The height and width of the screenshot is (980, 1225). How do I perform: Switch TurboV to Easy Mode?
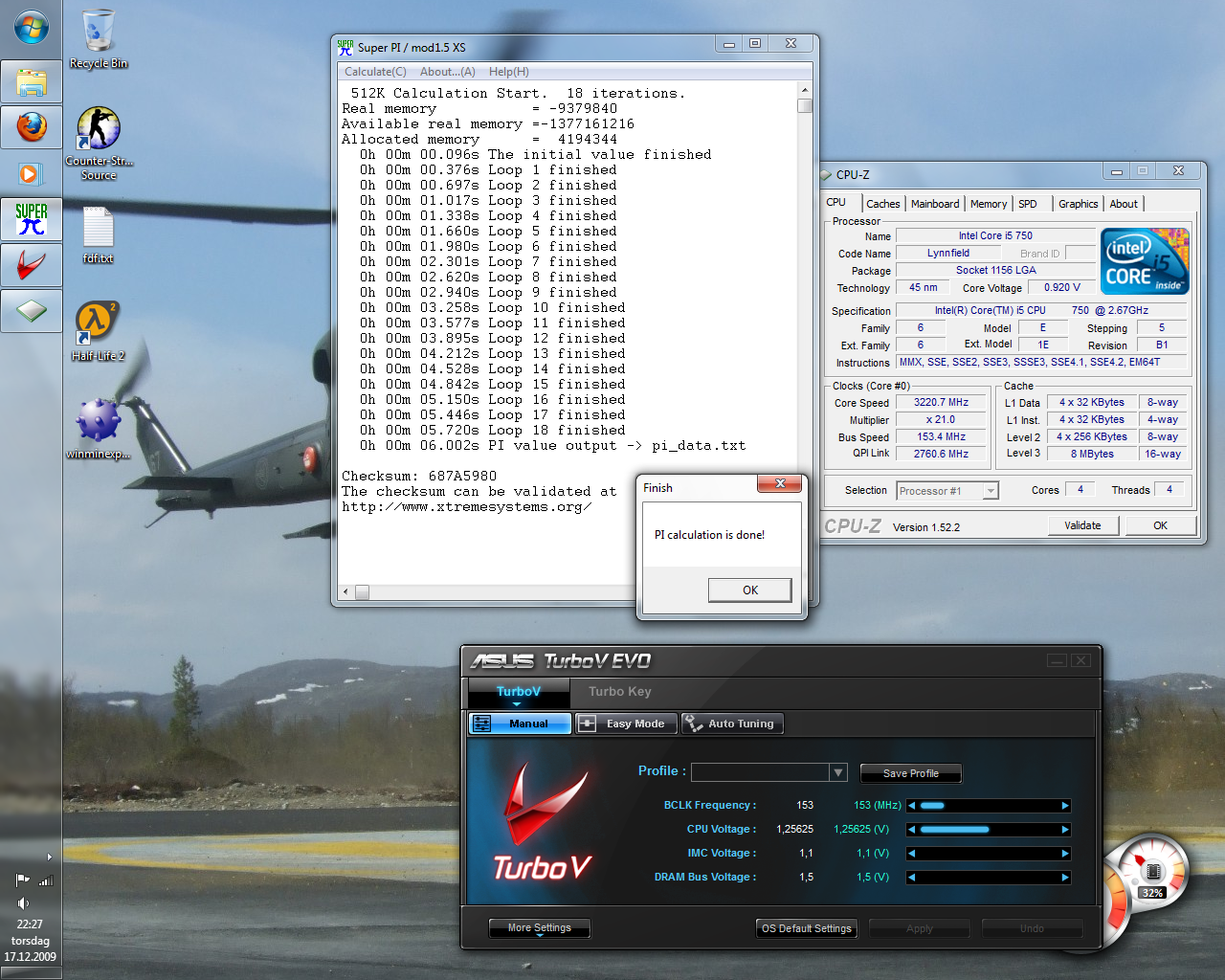click(x=626, y=724)
